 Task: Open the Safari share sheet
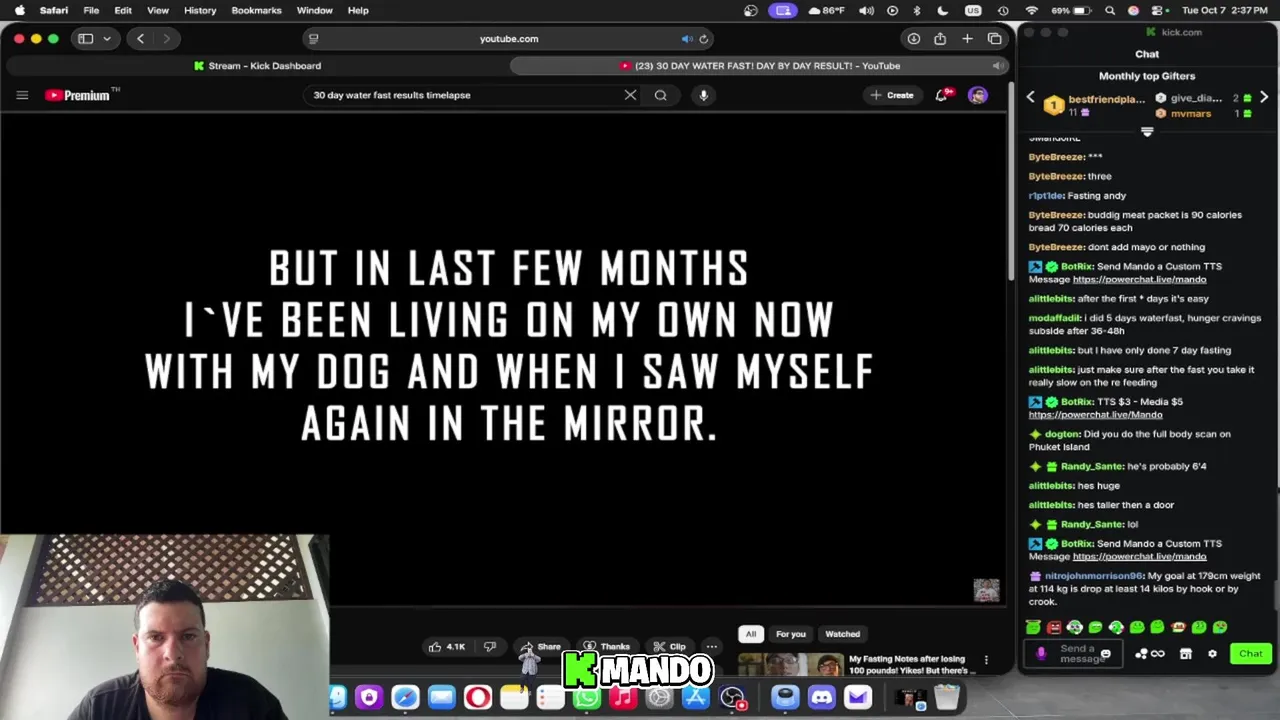(x=940, y=39)
